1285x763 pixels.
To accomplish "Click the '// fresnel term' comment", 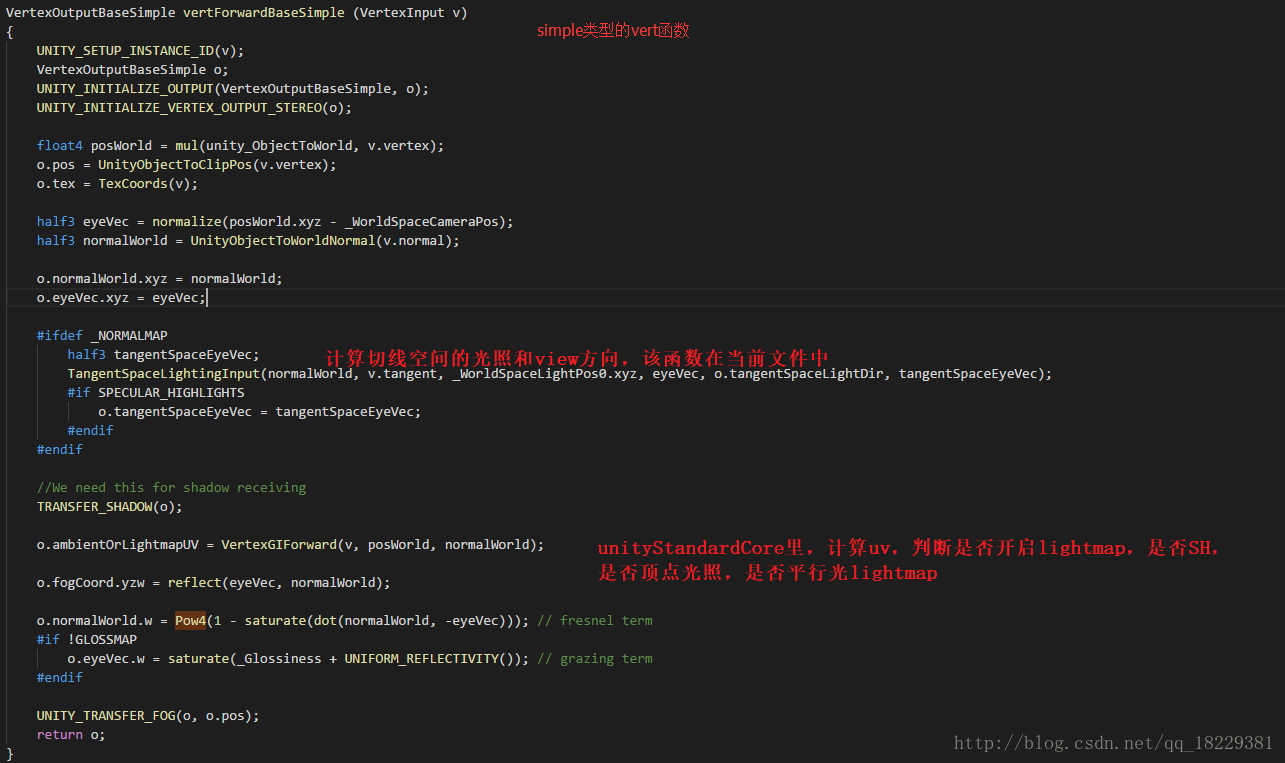I will point(595,621).
